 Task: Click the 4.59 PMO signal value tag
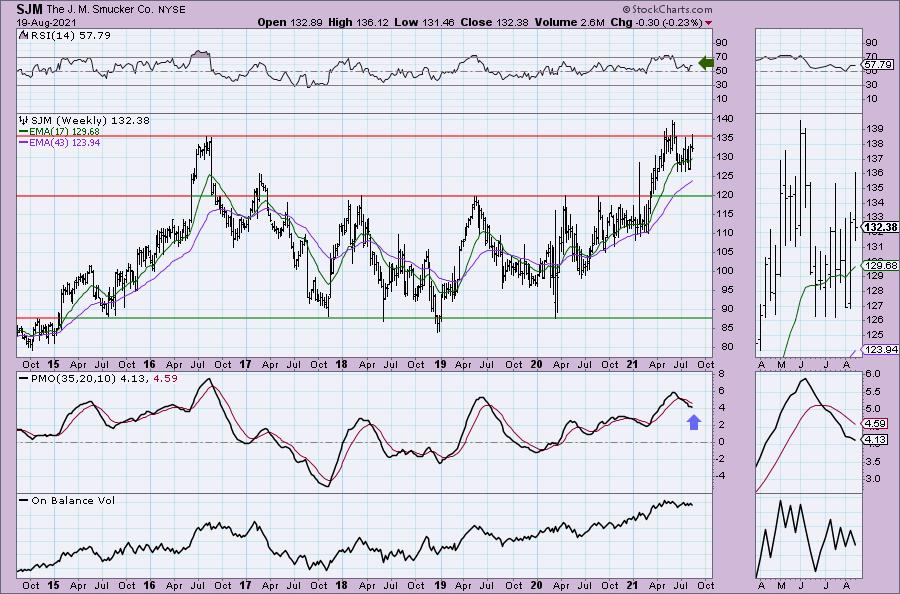tap(876, 424)
